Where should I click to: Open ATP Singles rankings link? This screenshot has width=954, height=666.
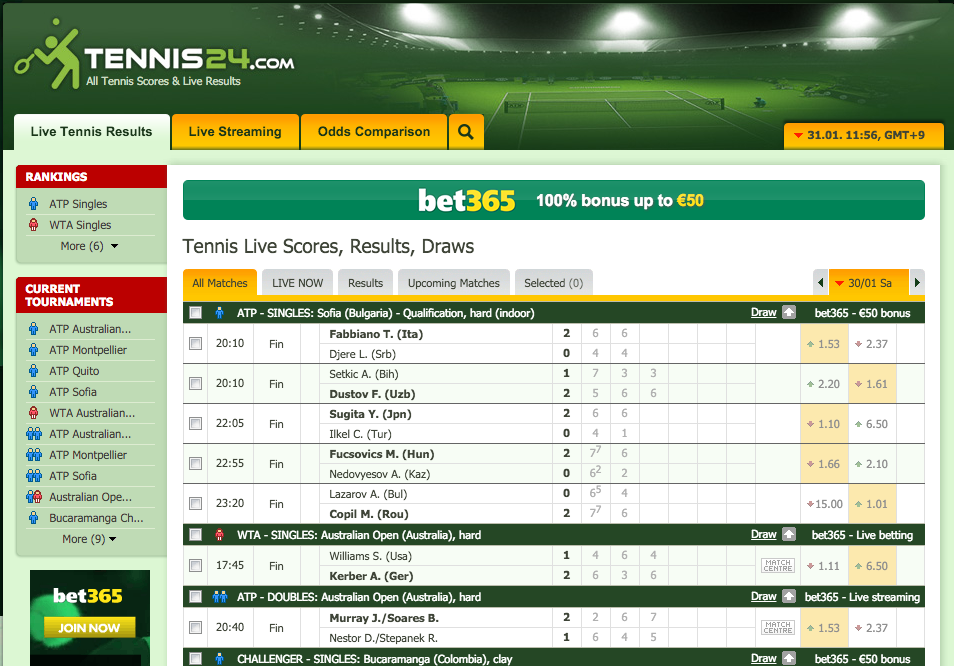click(78, 204)
